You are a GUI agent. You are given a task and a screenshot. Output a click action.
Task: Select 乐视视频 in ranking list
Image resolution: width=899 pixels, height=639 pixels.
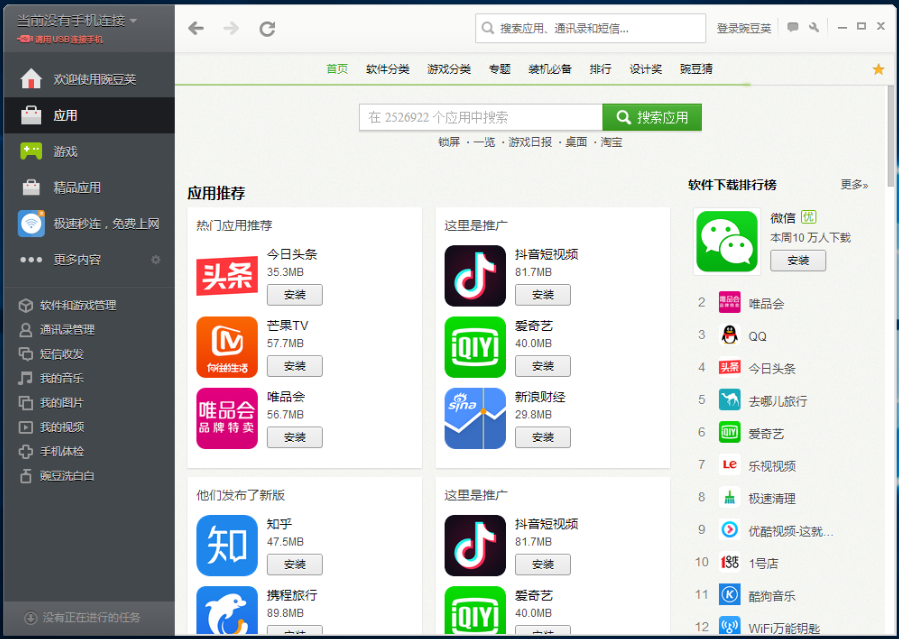(772, 466)
